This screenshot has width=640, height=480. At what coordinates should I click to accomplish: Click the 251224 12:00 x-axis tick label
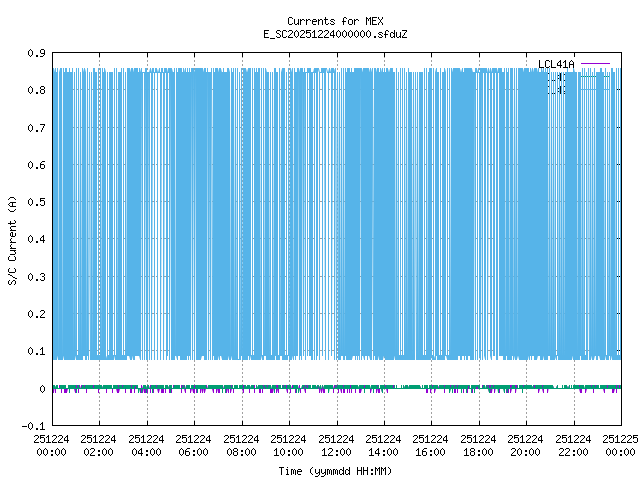[336, 445]
